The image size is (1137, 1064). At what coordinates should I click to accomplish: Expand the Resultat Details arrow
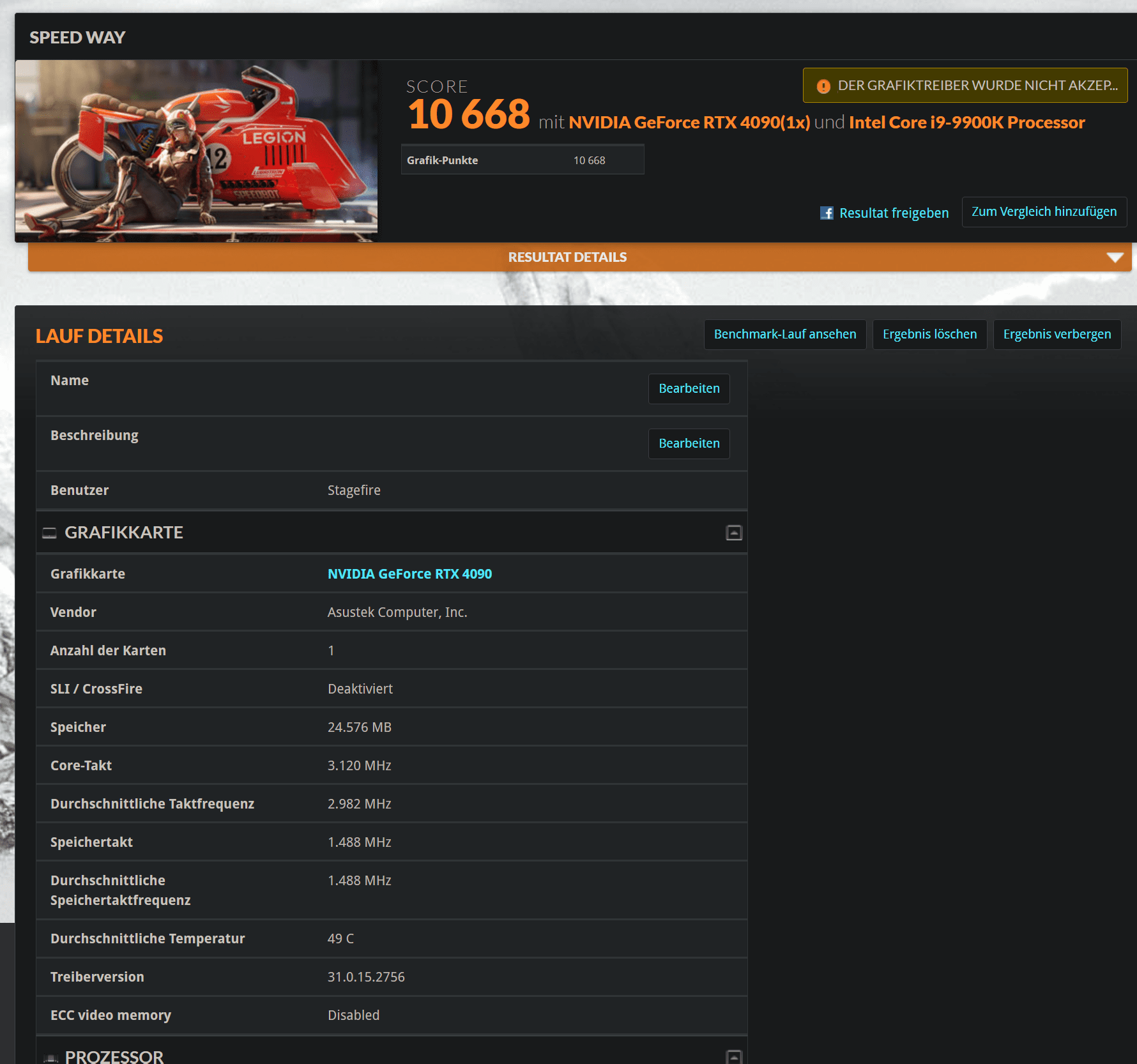[x=1115, y=257]
